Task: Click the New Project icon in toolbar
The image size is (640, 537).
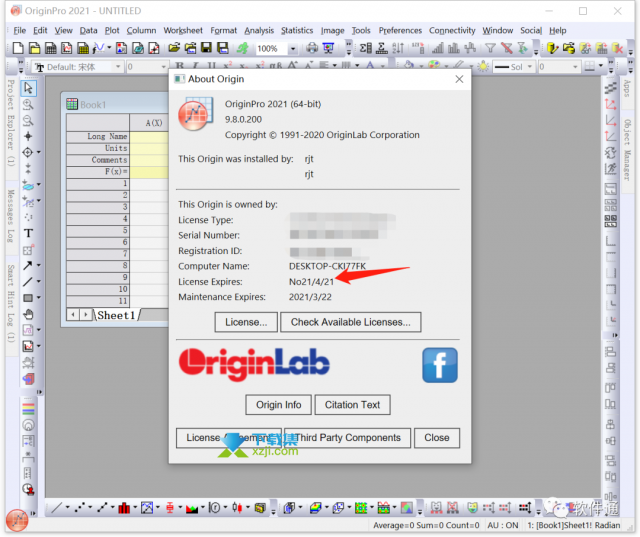Action: pyautogui.click(x=18, y=49)
